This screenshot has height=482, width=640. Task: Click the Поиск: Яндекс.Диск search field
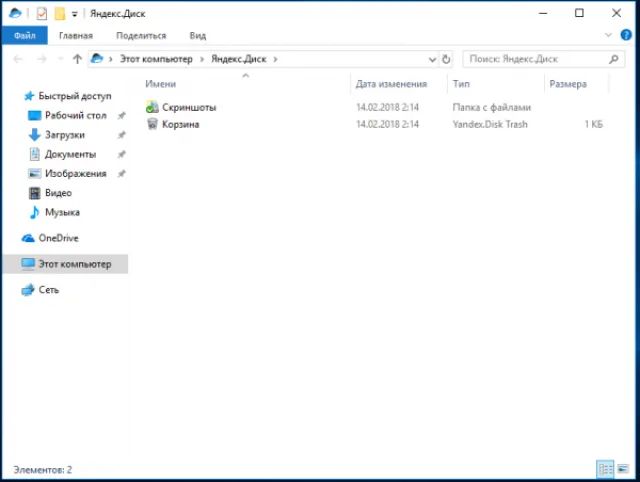543,59
